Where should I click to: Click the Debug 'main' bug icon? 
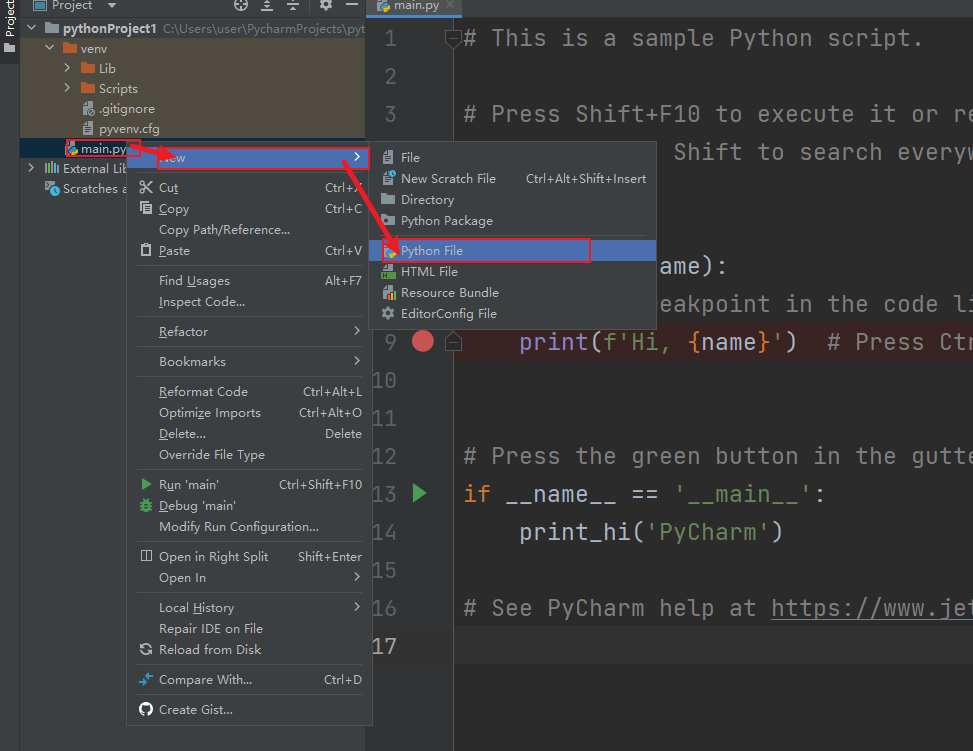pos(148,507)
